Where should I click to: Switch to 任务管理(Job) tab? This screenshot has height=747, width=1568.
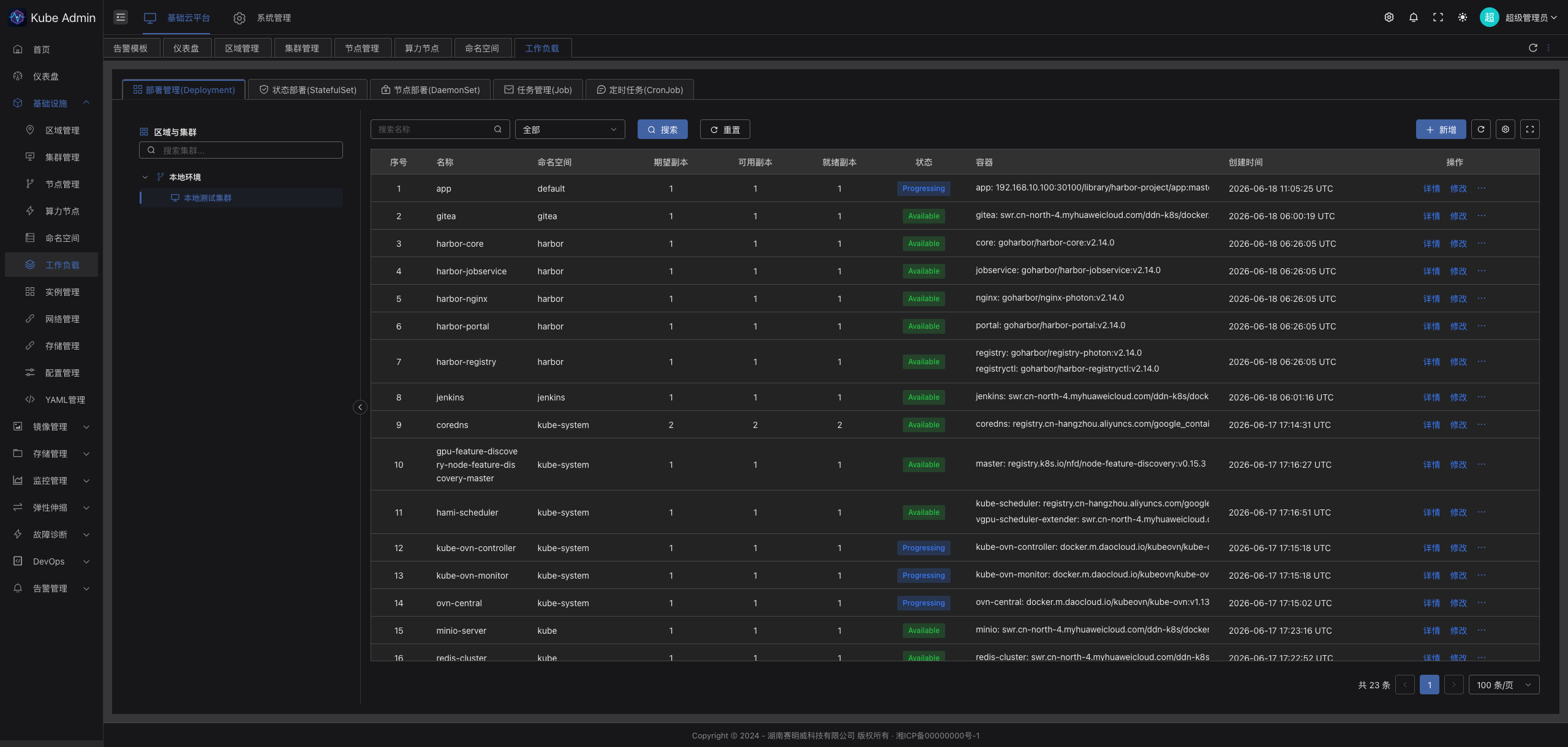pos(538,89)
